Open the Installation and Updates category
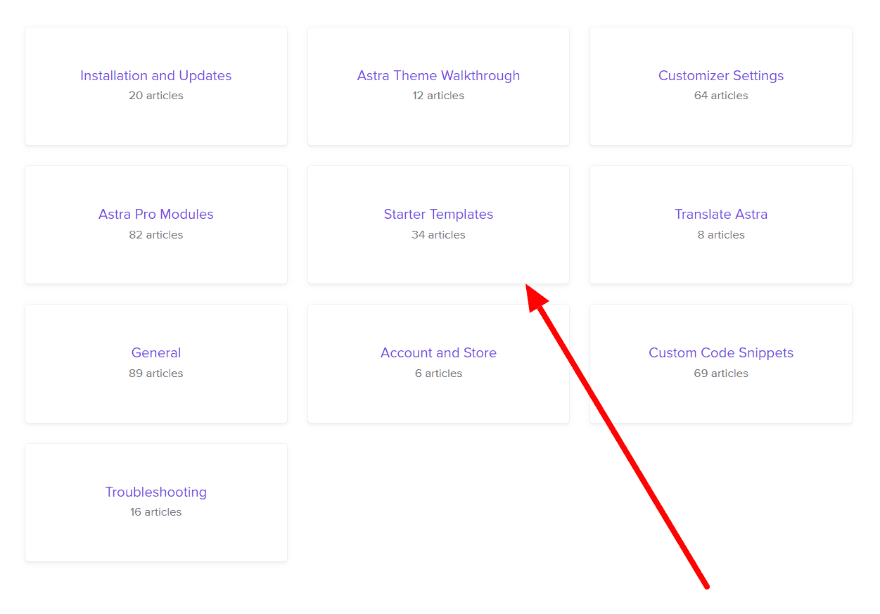Screen dimensions: 880x614 click(156, 75)
